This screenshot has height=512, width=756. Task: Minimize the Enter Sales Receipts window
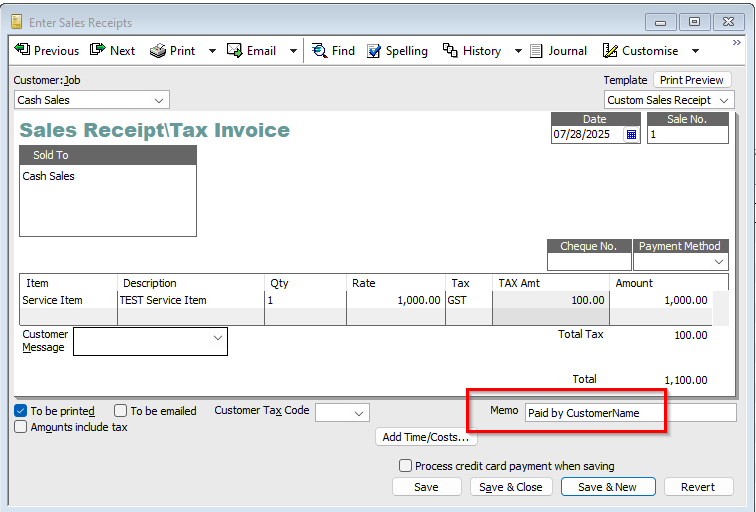coord(661,22)
